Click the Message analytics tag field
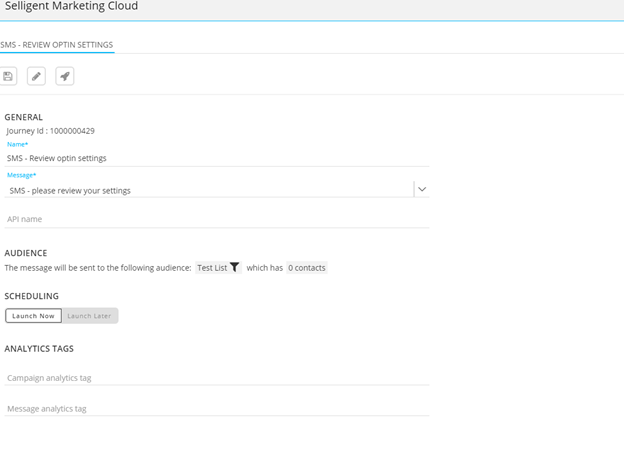 pos(217,408)
